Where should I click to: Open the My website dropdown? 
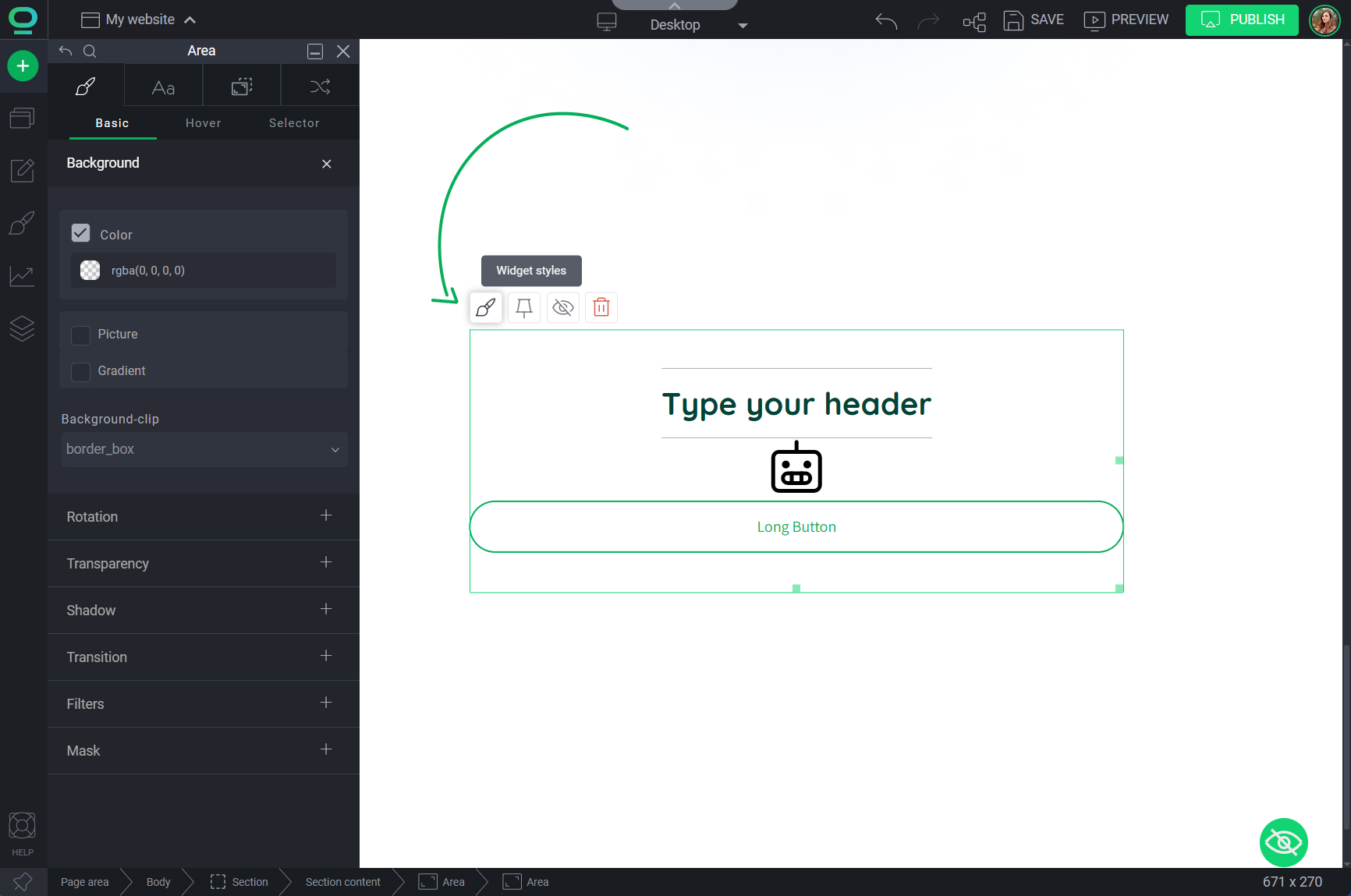[x=139, y=19]
